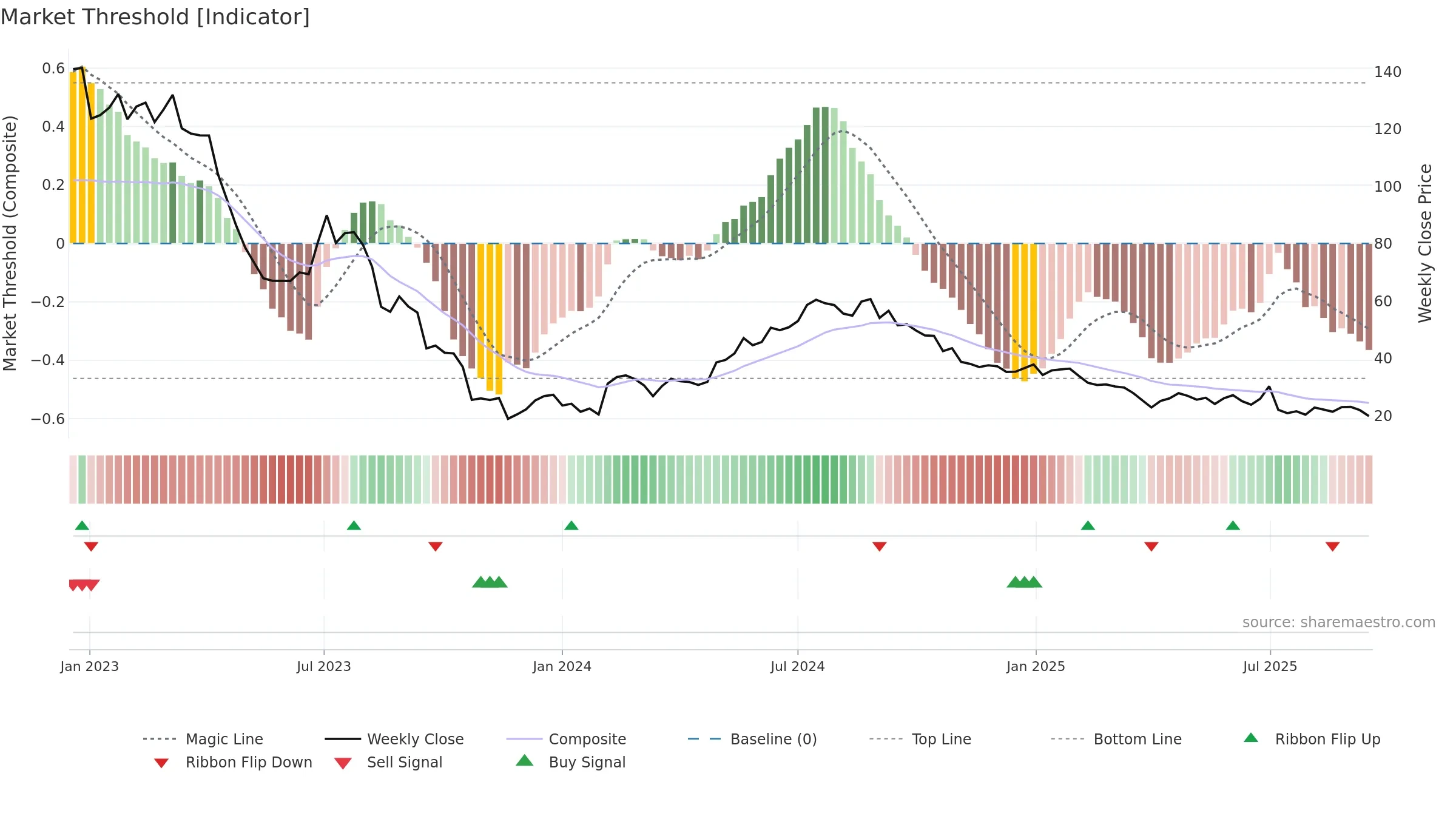The image size is (1456, 819).
Task: Click the Jan 2024 axis label
Action: click(562, 666)
